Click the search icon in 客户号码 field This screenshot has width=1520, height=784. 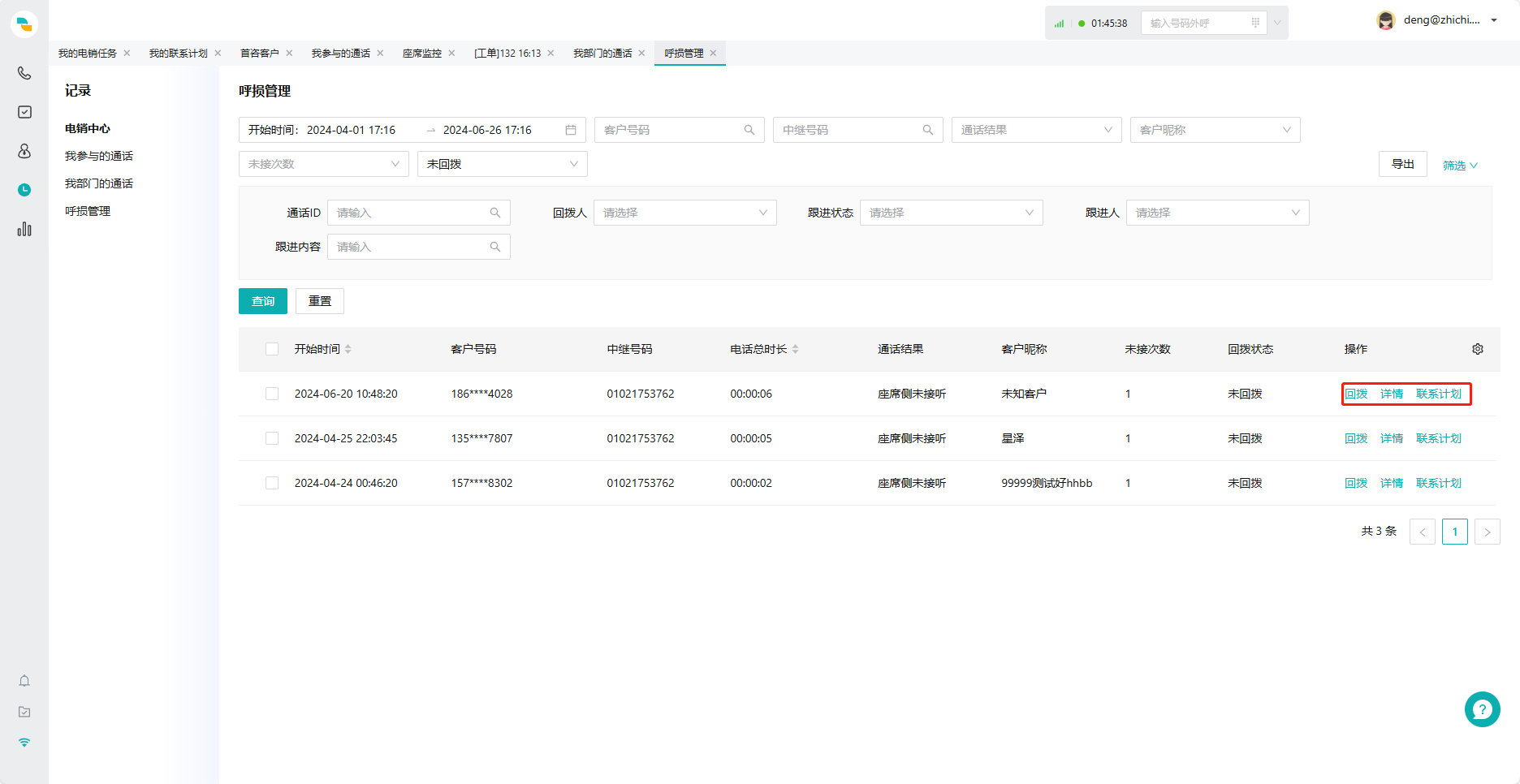coord(749,130)
